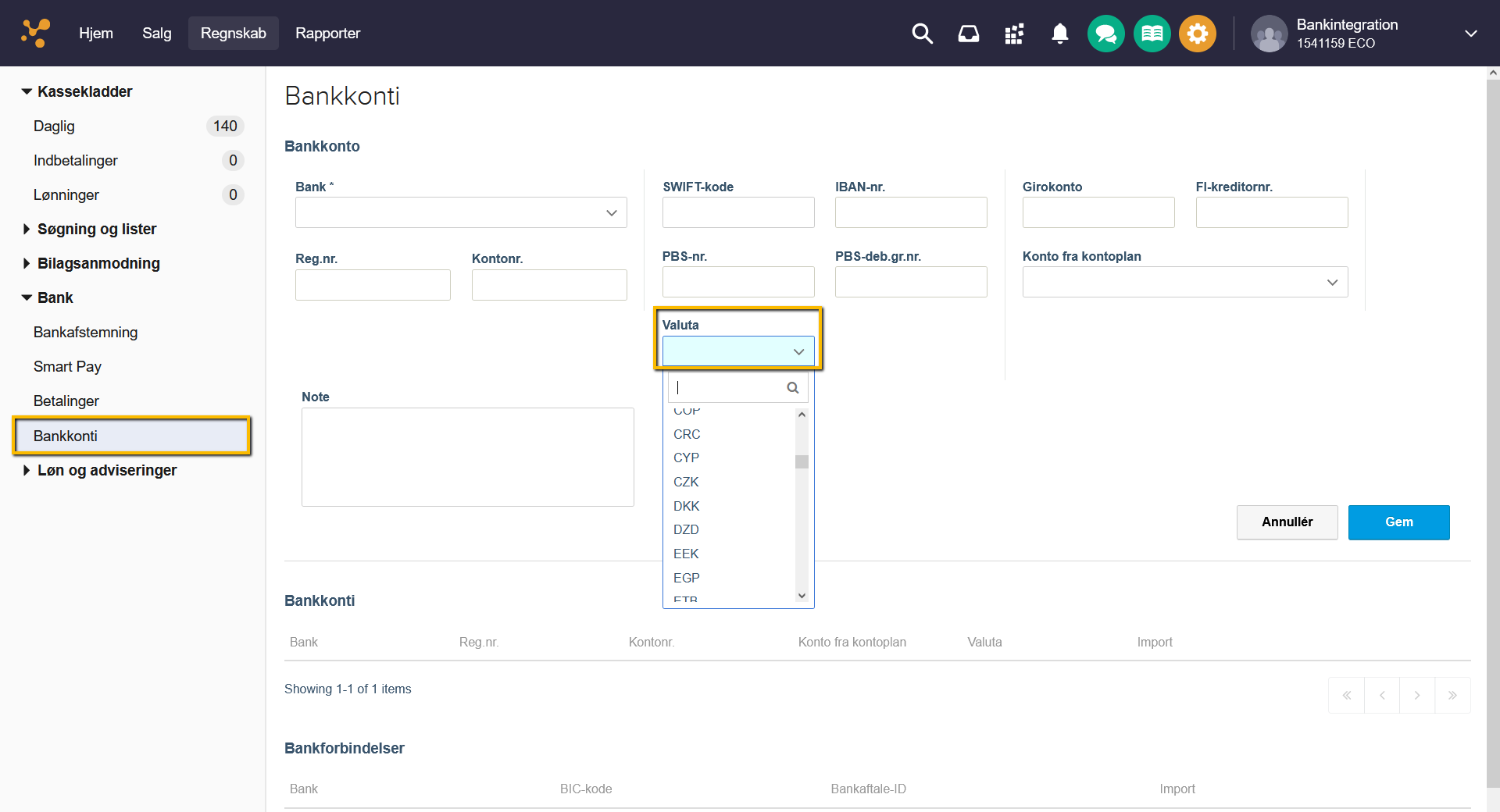Expand the Søgning og lister section
The height and width of the screenshot is (812, 1500).
point(97,229)
